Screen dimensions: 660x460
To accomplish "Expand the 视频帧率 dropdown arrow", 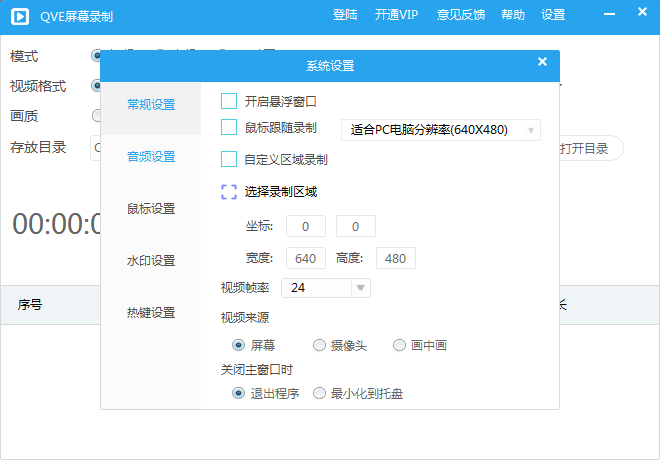I will point(360,288).
